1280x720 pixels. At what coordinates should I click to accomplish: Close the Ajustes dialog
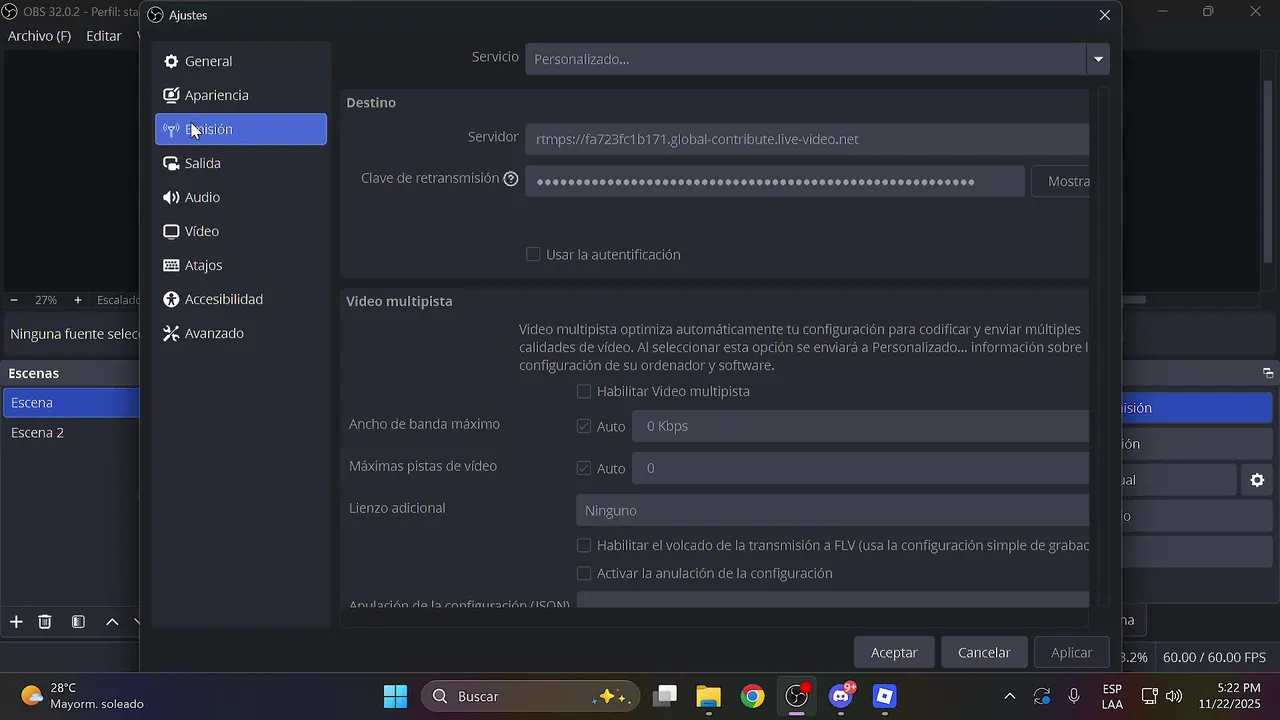[1105, 15]
